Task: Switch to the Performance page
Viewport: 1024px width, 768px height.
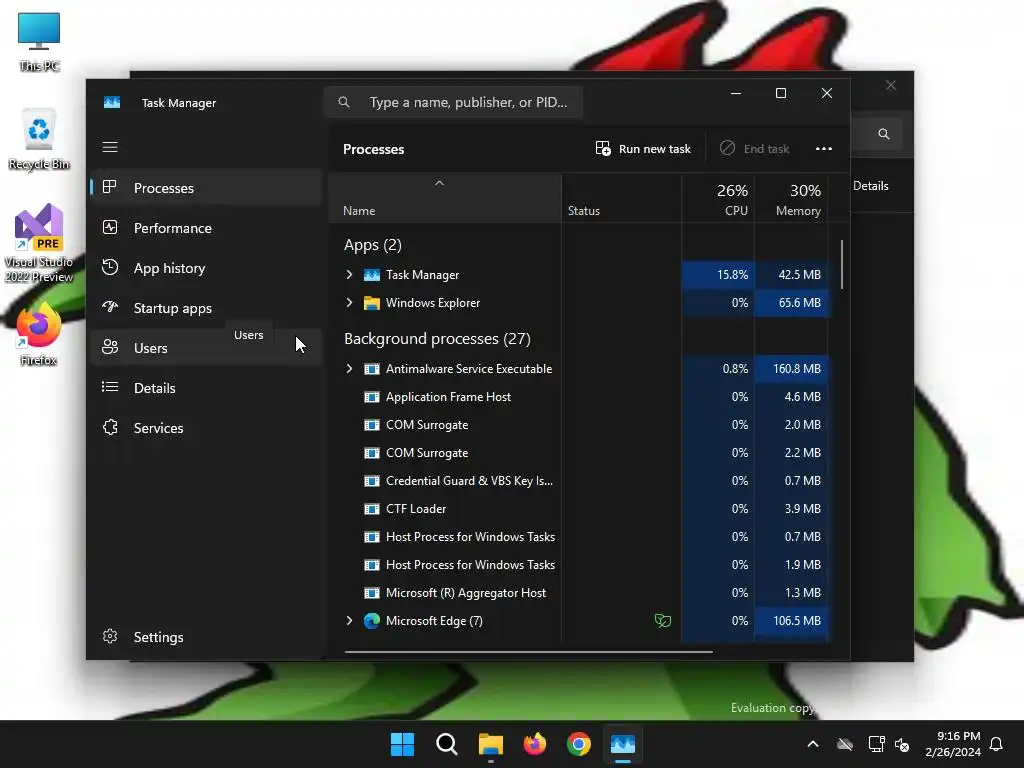Action: tap(206, 227)
